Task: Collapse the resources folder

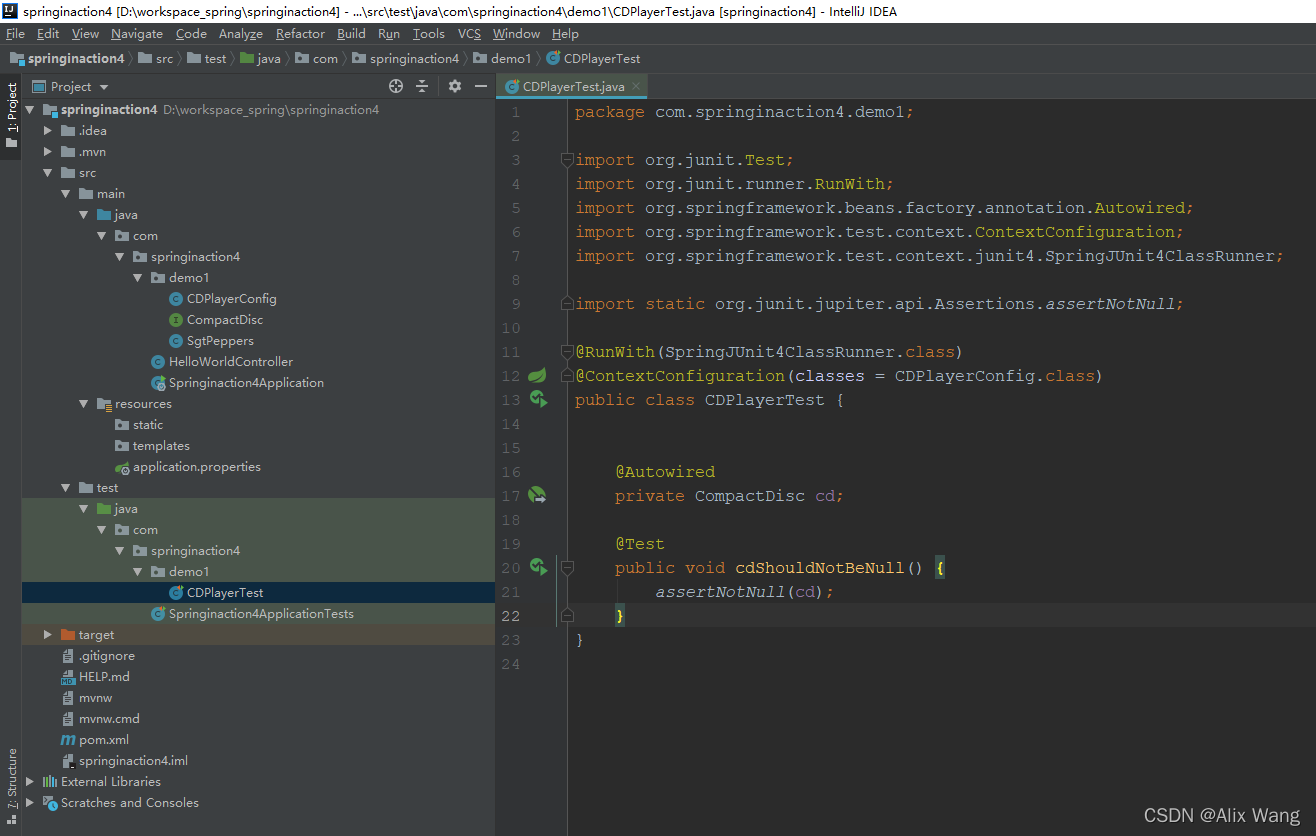Action: tap(84, 404)
